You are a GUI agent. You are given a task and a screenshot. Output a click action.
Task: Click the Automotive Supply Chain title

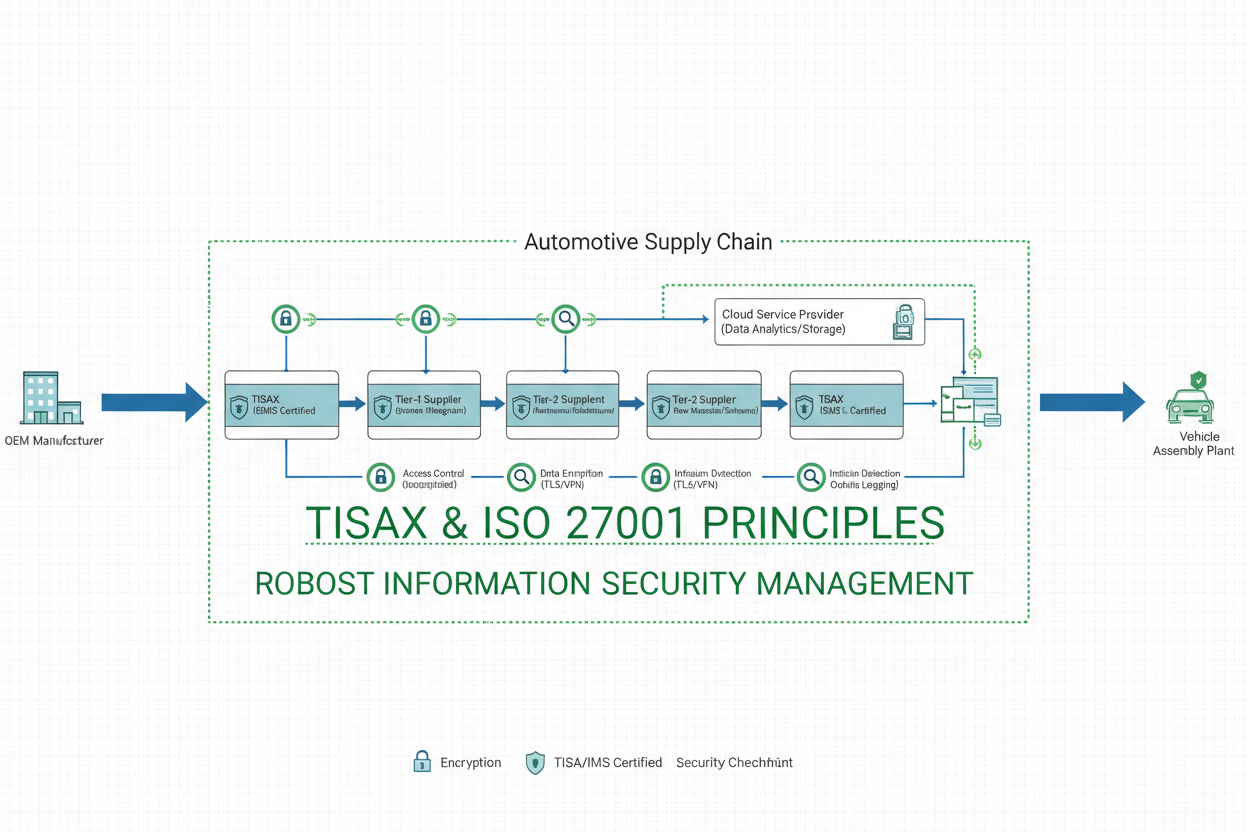[x=648, y=242]
